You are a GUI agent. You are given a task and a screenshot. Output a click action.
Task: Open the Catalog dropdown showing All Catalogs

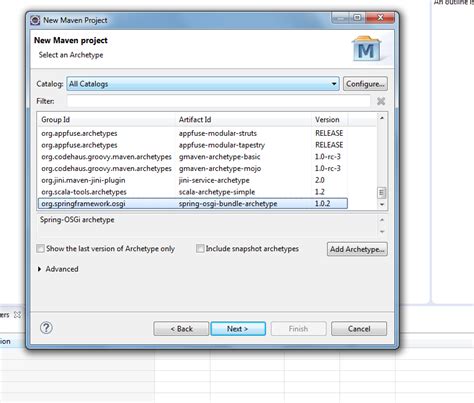tap(203, 84)
